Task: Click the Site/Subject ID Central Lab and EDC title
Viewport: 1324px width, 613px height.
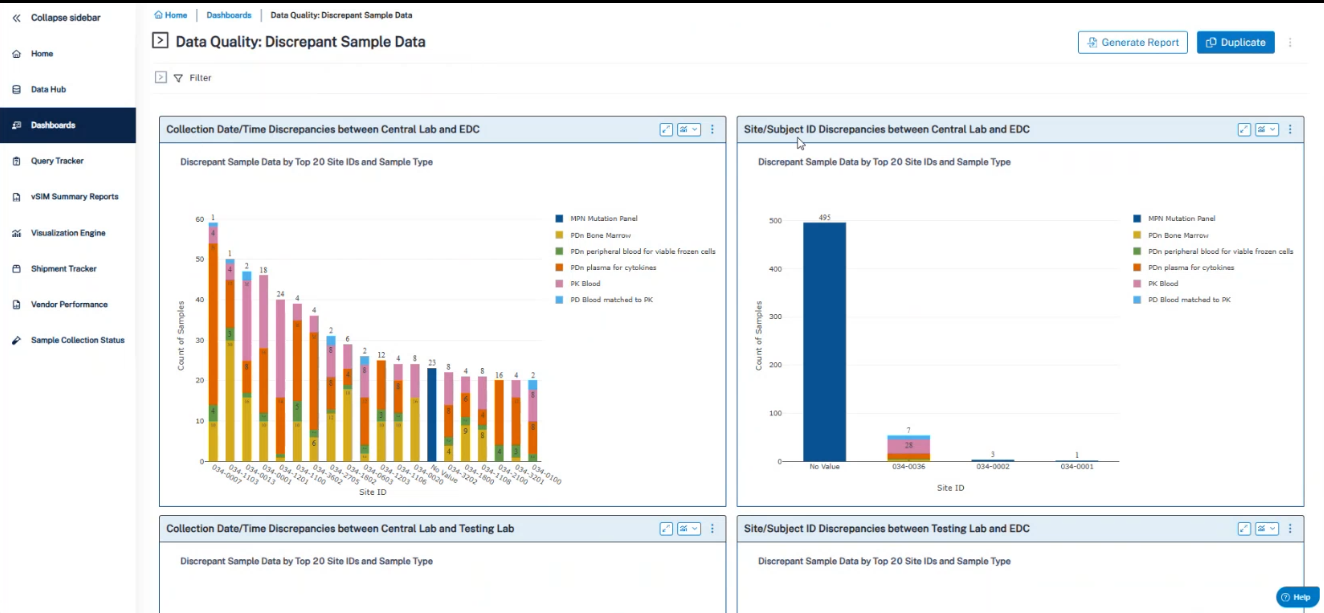Action: 887,130
